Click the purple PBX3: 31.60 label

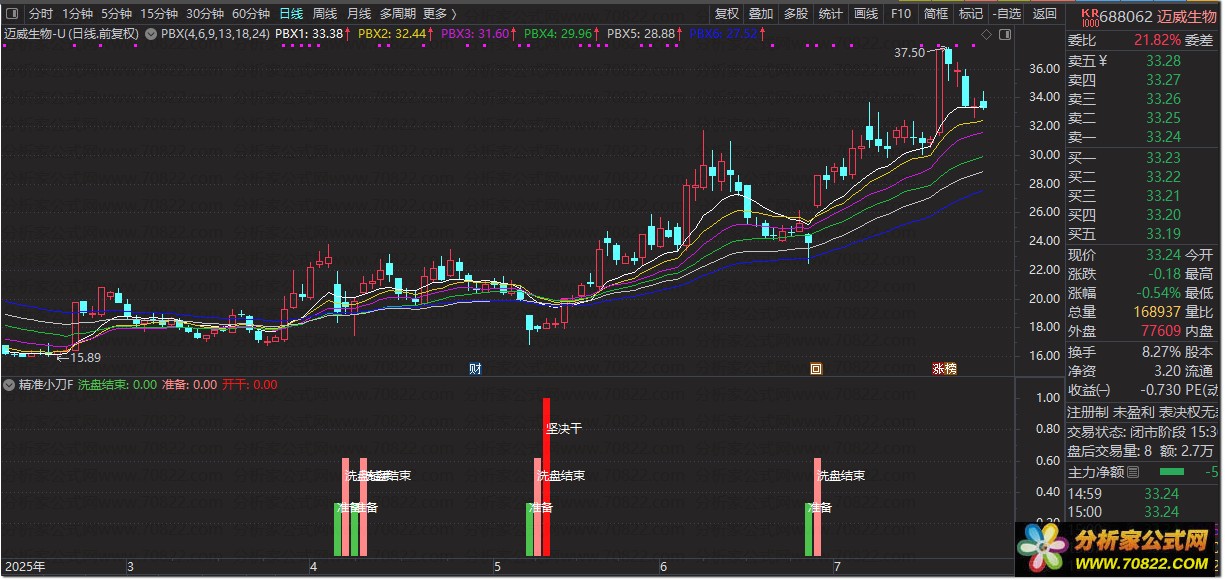pyautogui.click(x=475, y=34)
